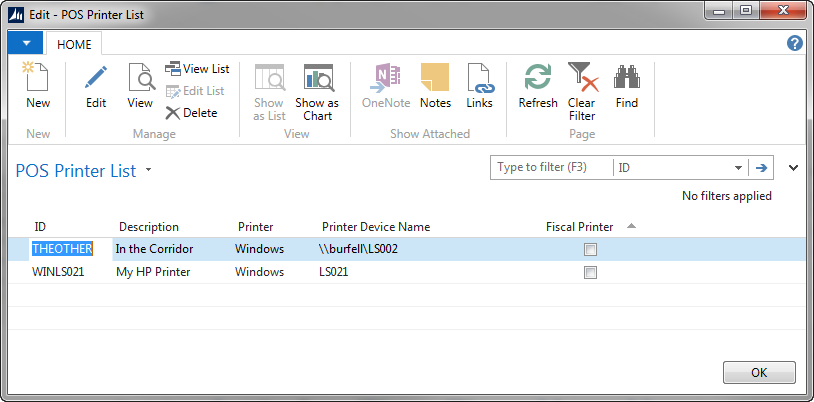Click the New record icon
The height and width of the screenshot is (402, 814).
[37, 78]
